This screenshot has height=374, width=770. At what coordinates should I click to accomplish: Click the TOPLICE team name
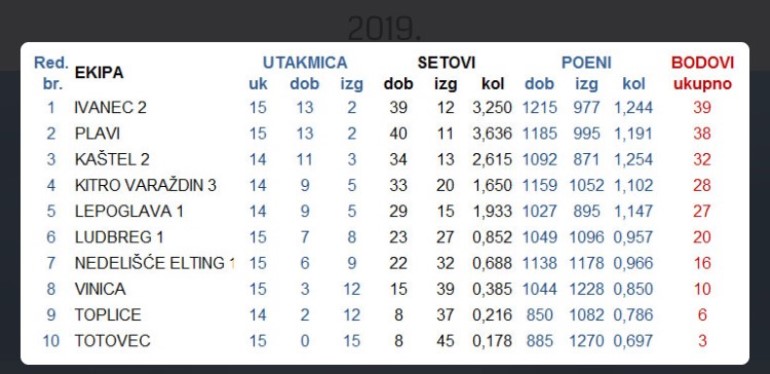click(x=108, y=315)
